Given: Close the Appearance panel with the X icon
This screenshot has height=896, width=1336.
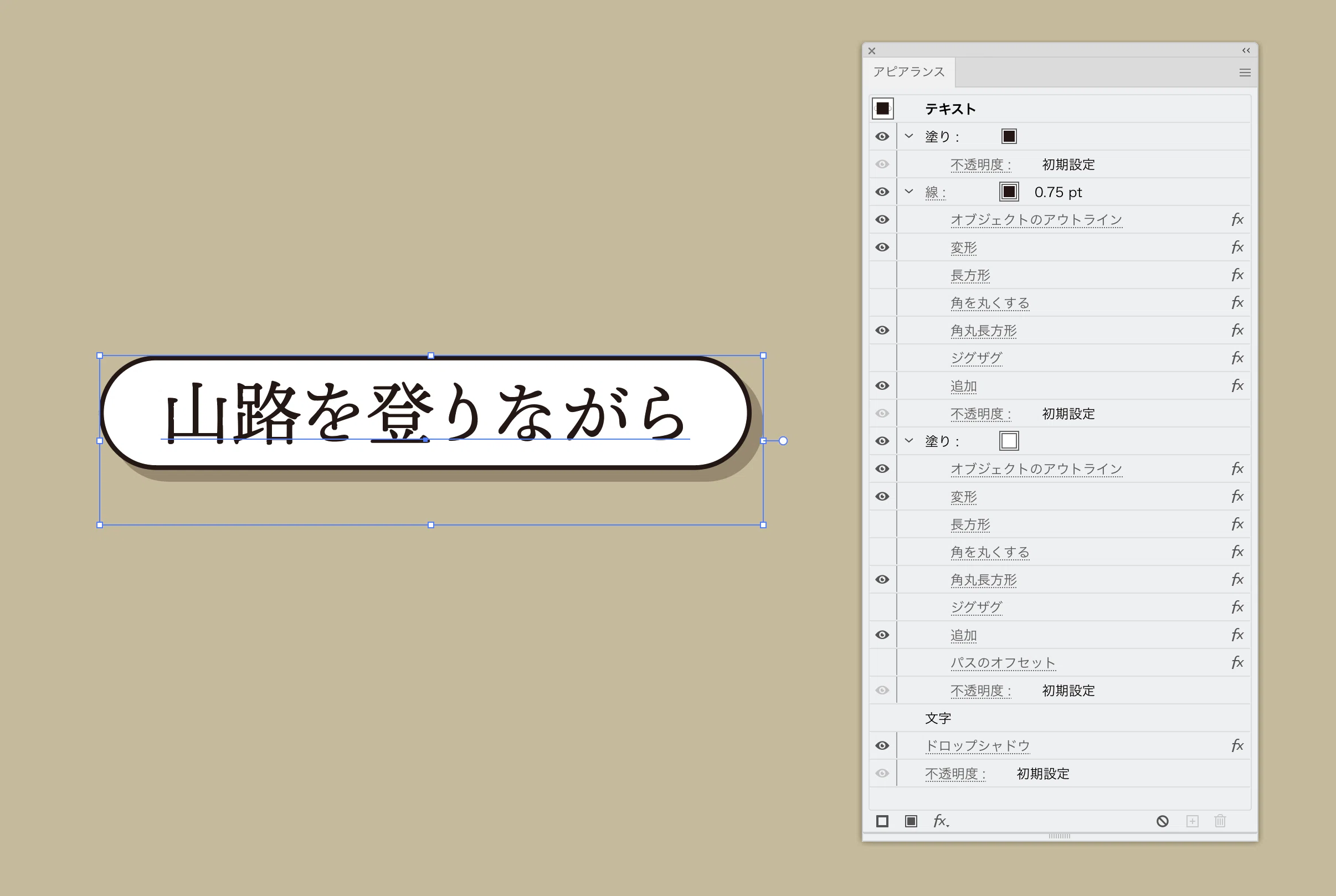Looking at the screenshot, I should coord(872,51).
